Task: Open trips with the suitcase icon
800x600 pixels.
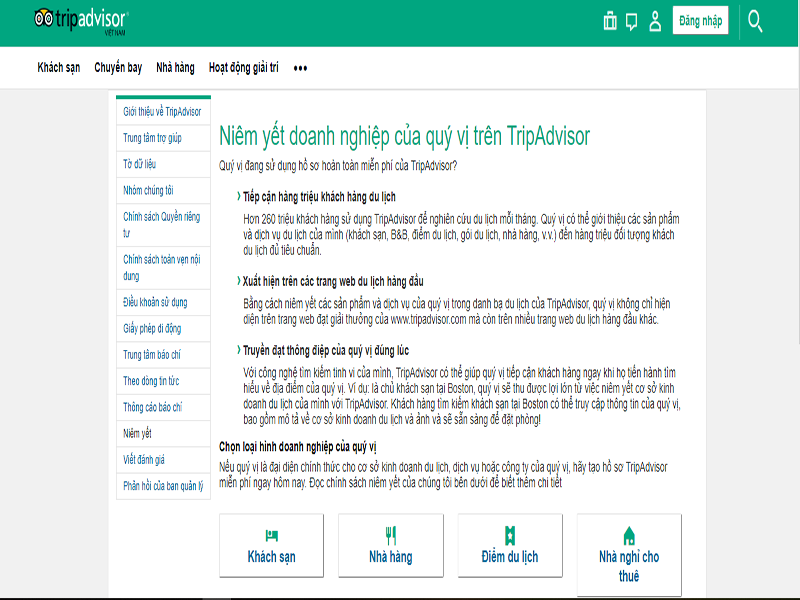Action: click(x=610, y=20)
